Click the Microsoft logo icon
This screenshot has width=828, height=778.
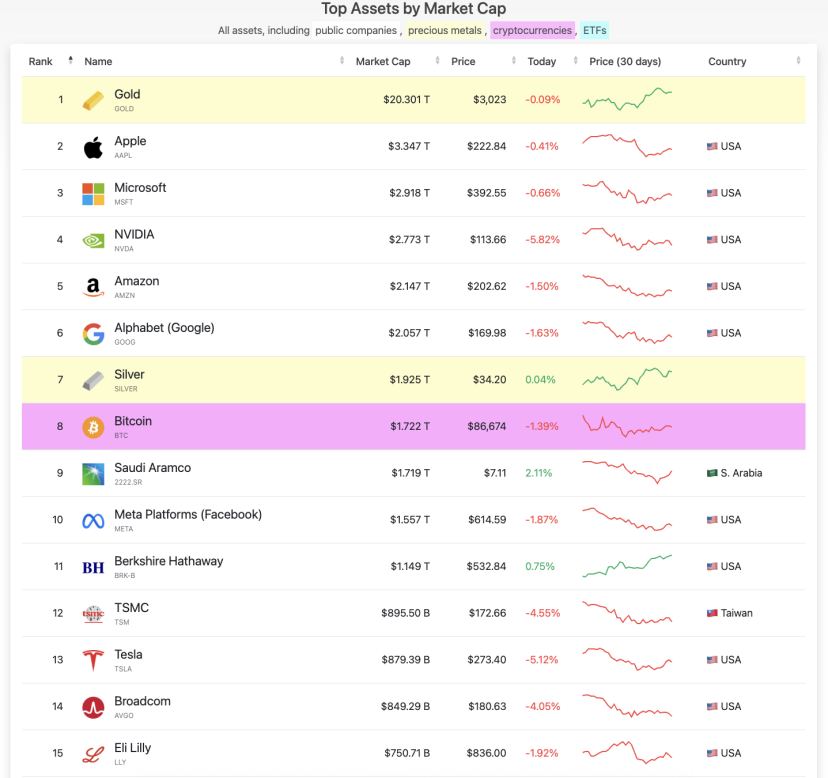coord(93,194)
